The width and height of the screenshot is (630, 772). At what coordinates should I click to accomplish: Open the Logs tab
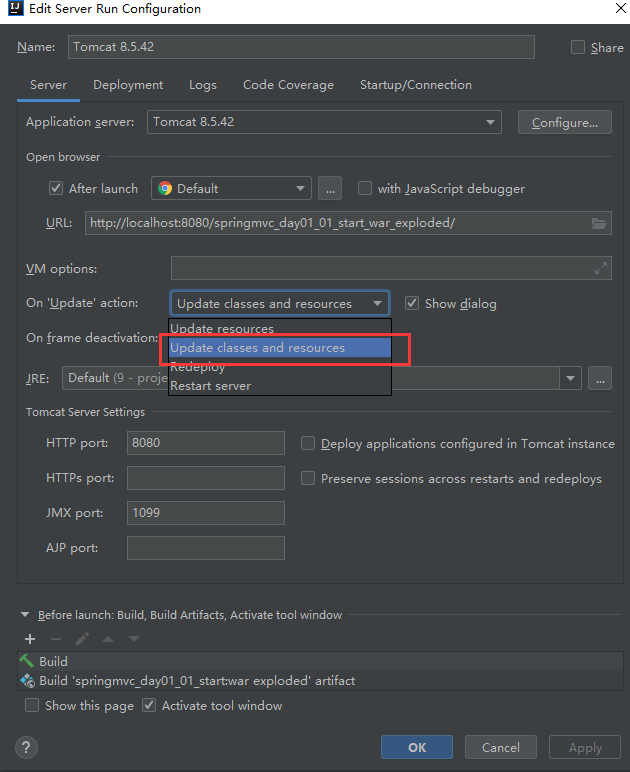[203, 85]
